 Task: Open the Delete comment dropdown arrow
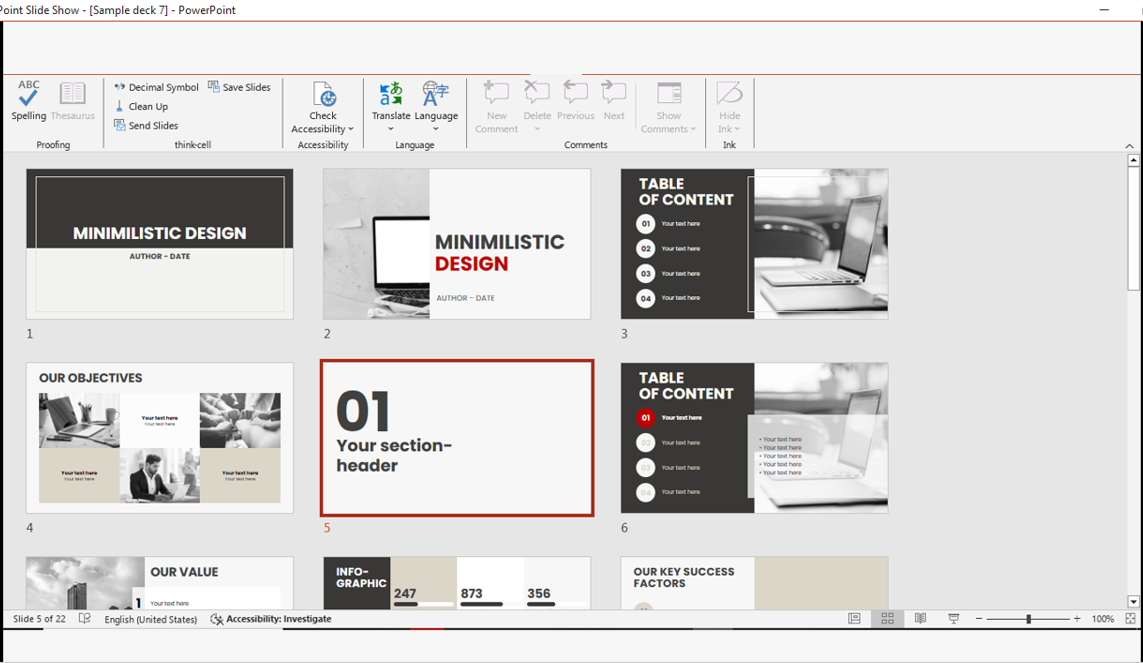click(x=537, y=129)
